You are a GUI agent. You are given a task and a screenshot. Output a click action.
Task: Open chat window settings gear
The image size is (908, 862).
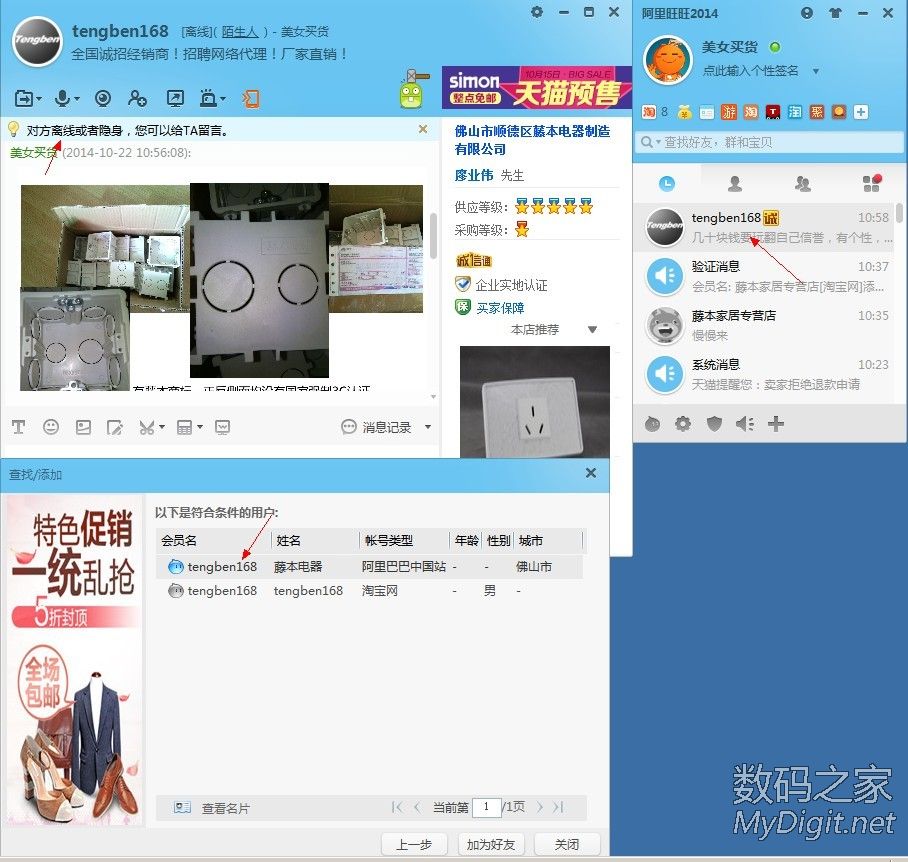click(x=537, y=12)
